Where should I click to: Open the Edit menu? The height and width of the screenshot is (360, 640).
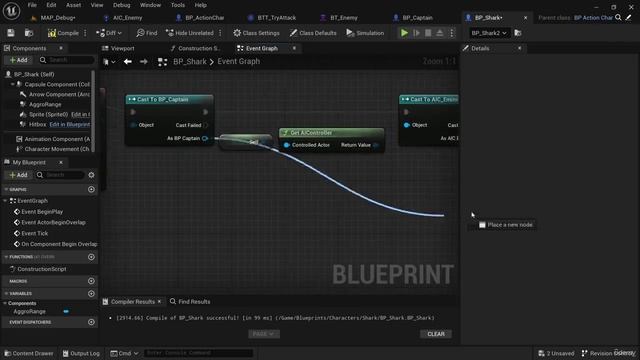click(x=51, y=5)
